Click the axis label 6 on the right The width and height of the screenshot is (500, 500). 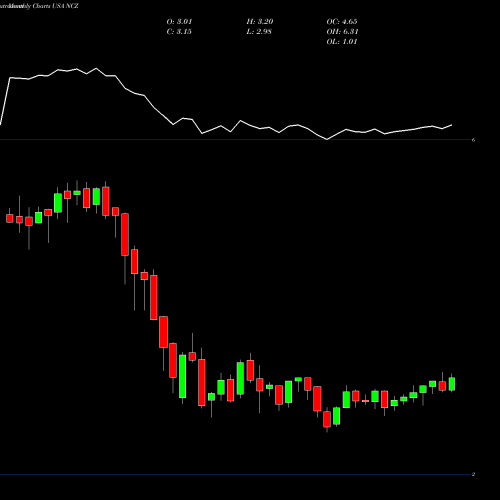point(473,140)
